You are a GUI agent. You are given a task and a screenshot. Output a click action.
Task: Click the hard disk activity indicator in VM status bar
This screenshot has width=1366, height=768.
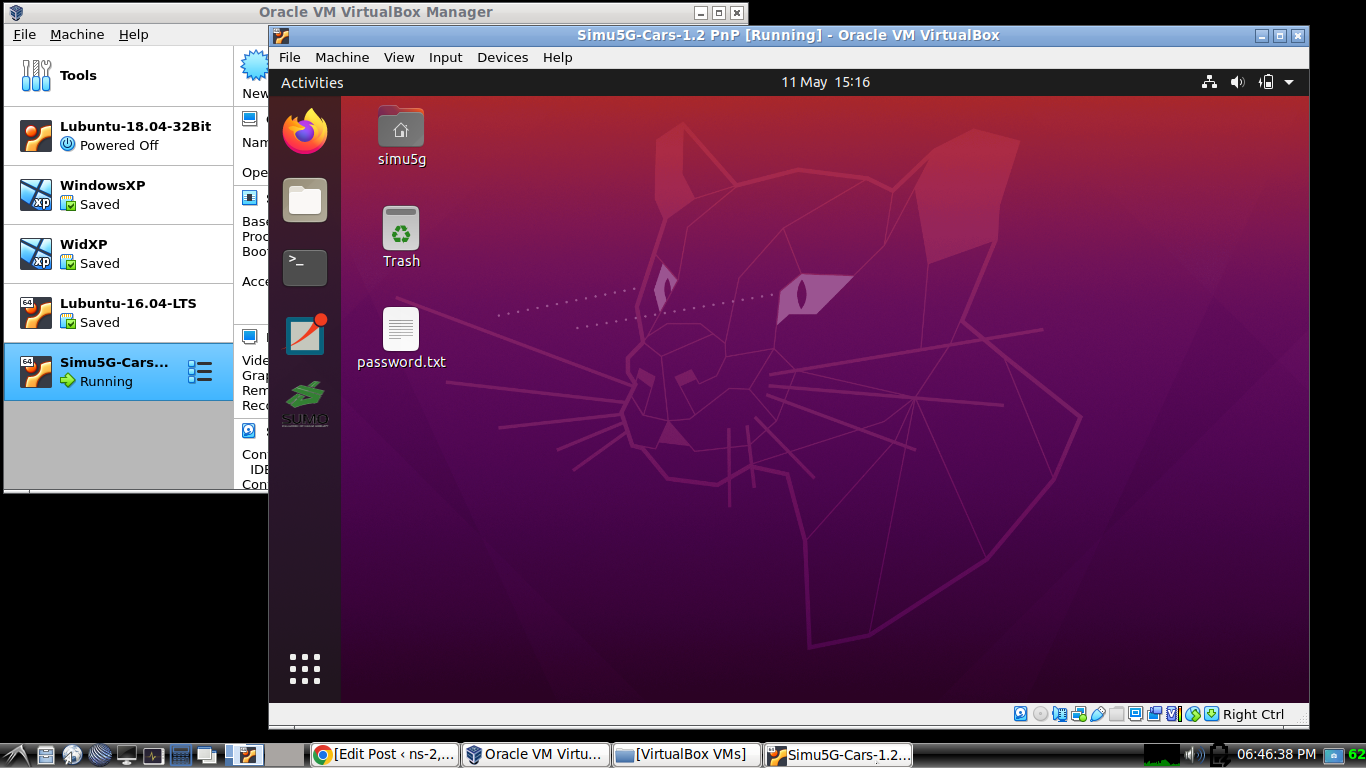tap(1021, 714)
